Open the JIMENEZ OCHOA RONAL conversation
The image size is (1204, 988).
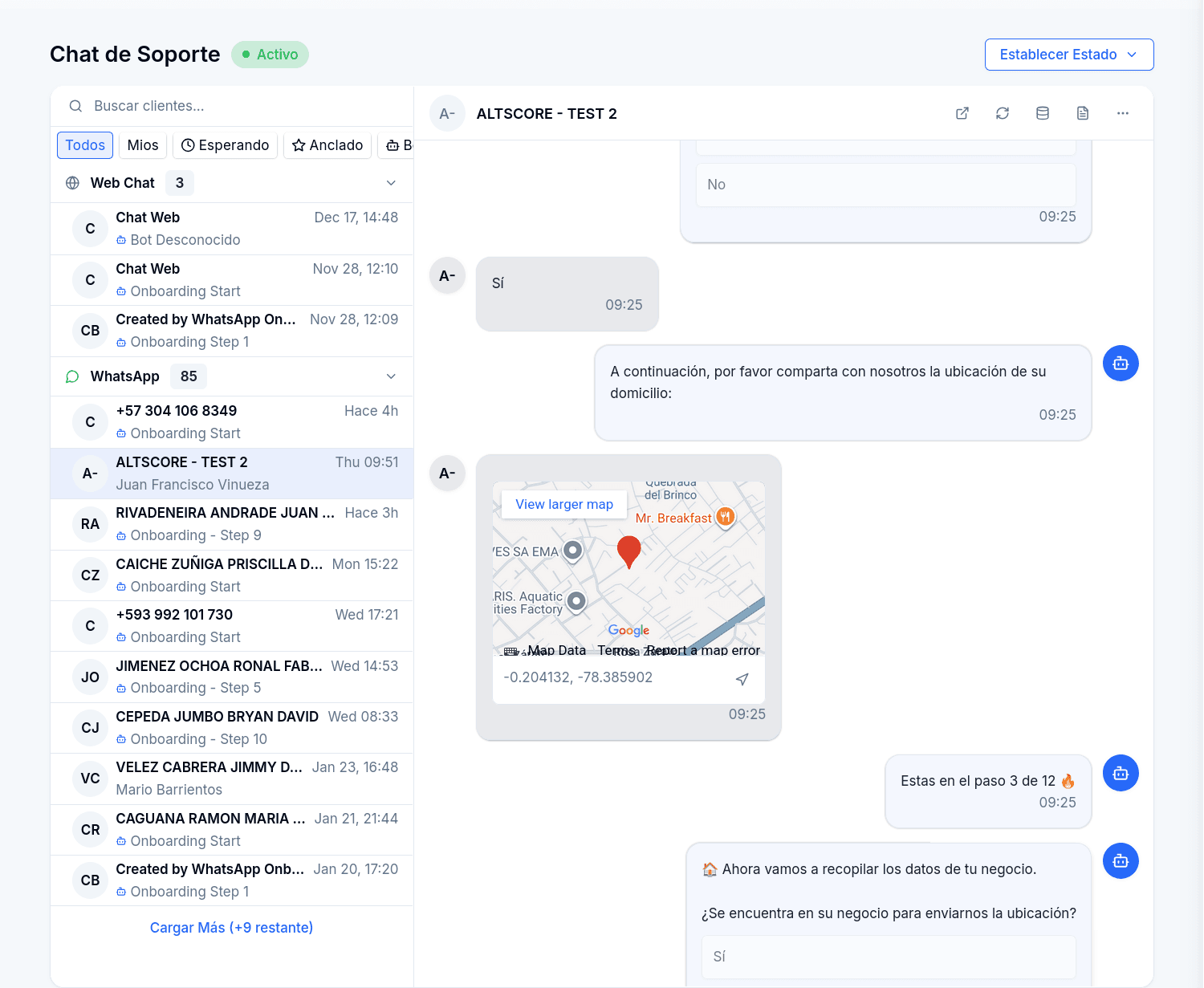pyautogui.click(x=232, y=677)
